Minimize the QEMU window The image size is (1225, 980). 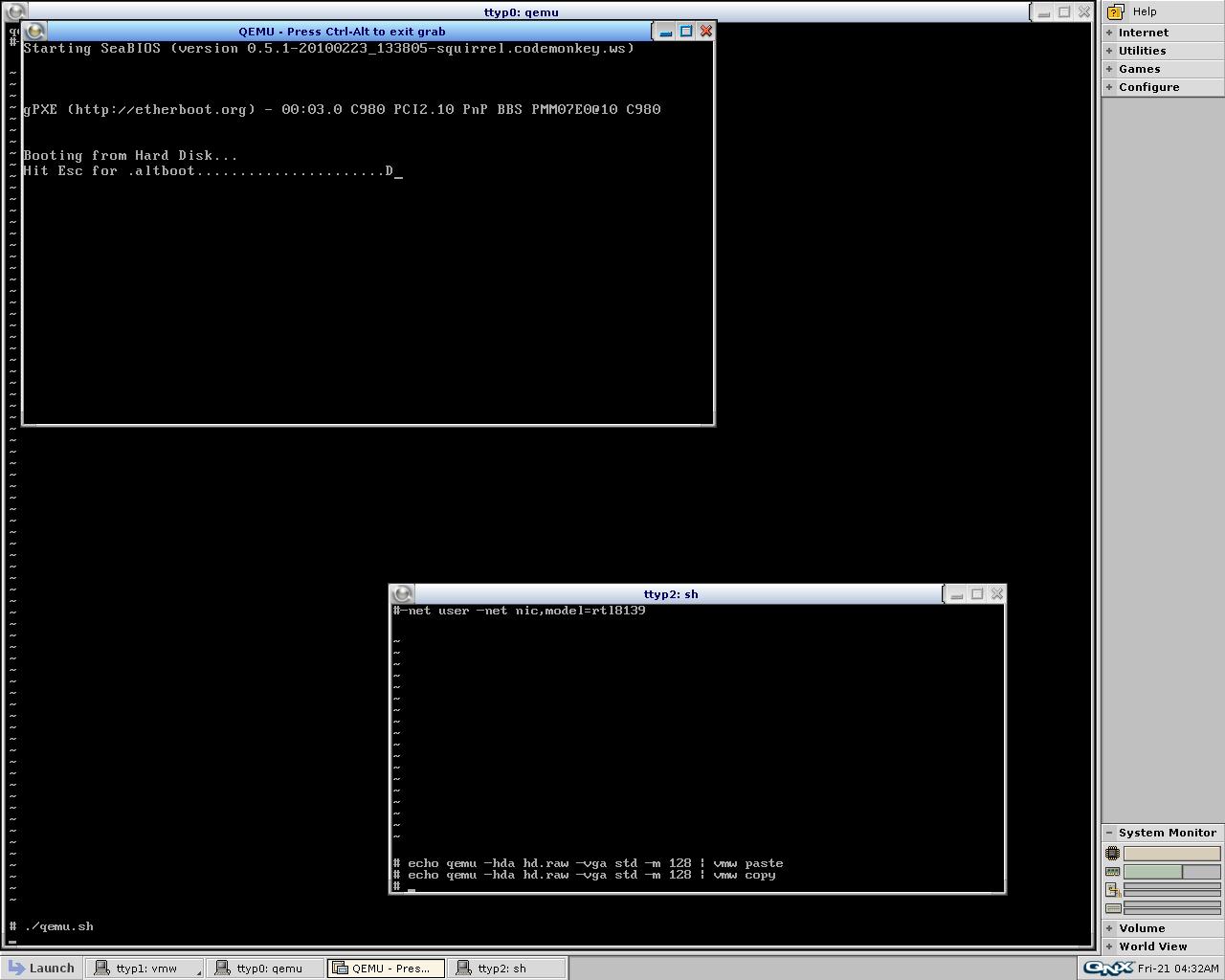tap(666, 32)
